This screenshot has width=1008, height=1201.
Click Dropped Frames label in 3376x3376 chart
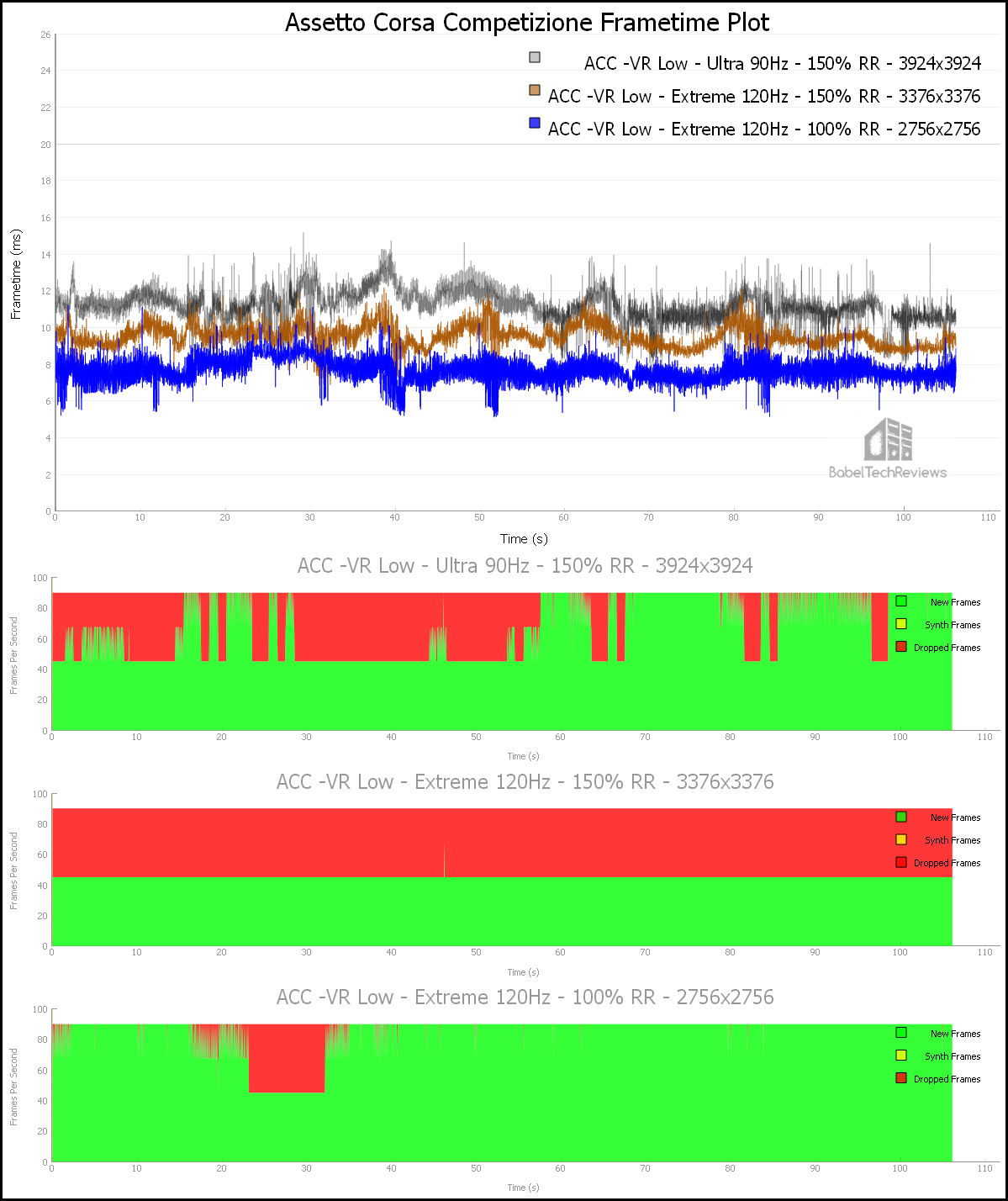(947, 863)
